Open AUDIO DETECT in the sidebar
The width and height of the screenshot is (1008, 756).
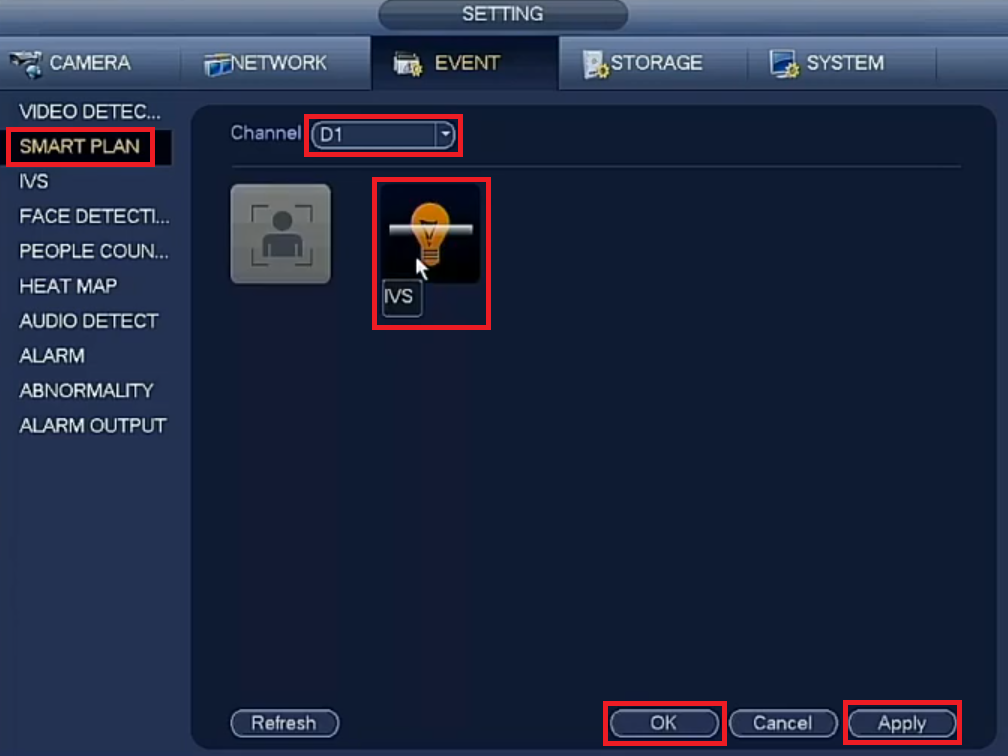click(x=89, y=321)
